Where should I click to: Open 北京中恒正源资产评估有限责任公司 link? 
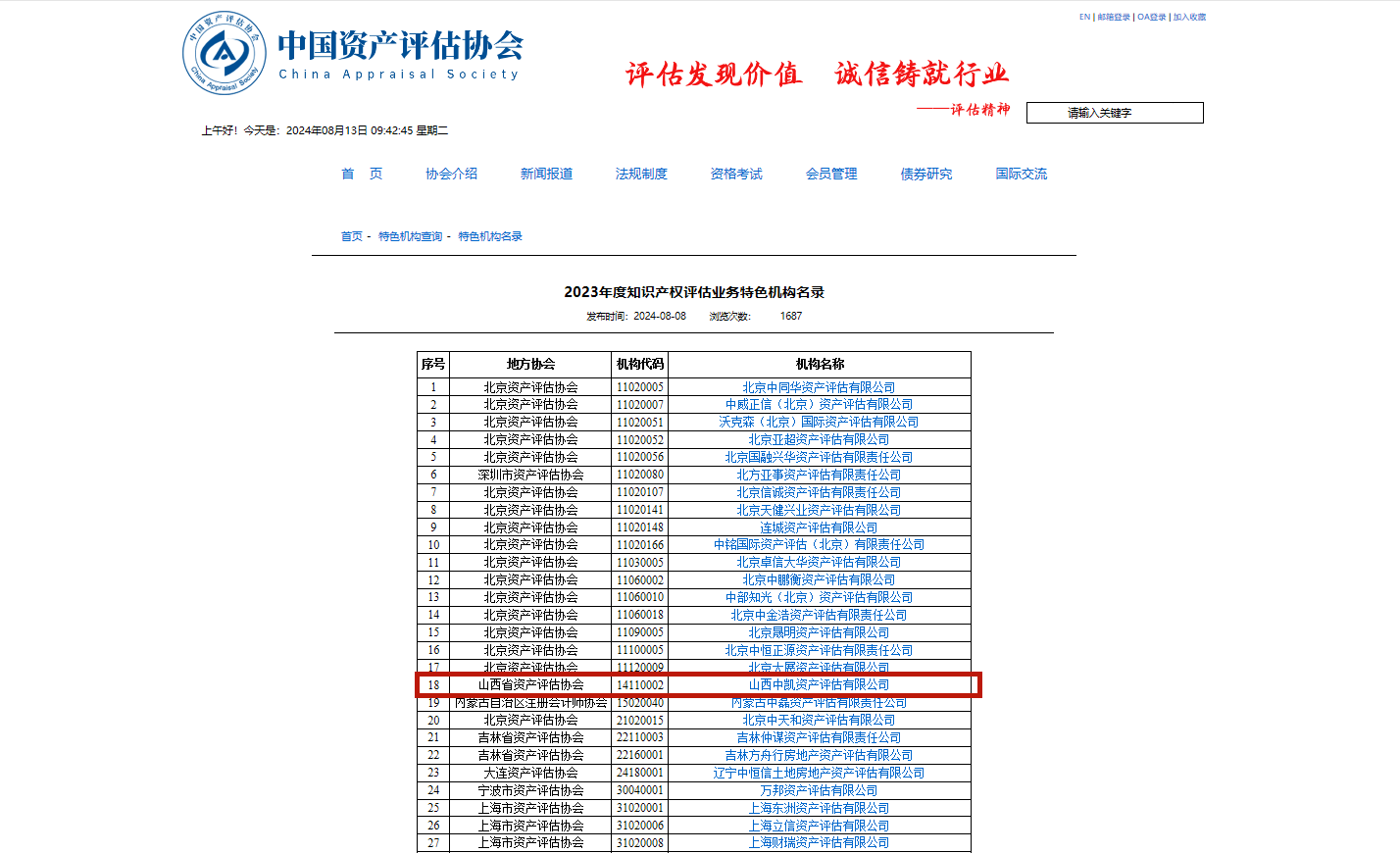point(819,650)
